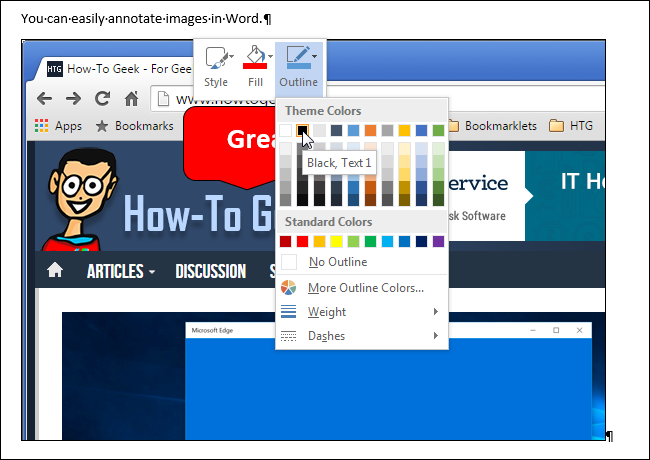Click the Outline pen icon
This screenshot has width=650, height=460.
pos(298,57)
